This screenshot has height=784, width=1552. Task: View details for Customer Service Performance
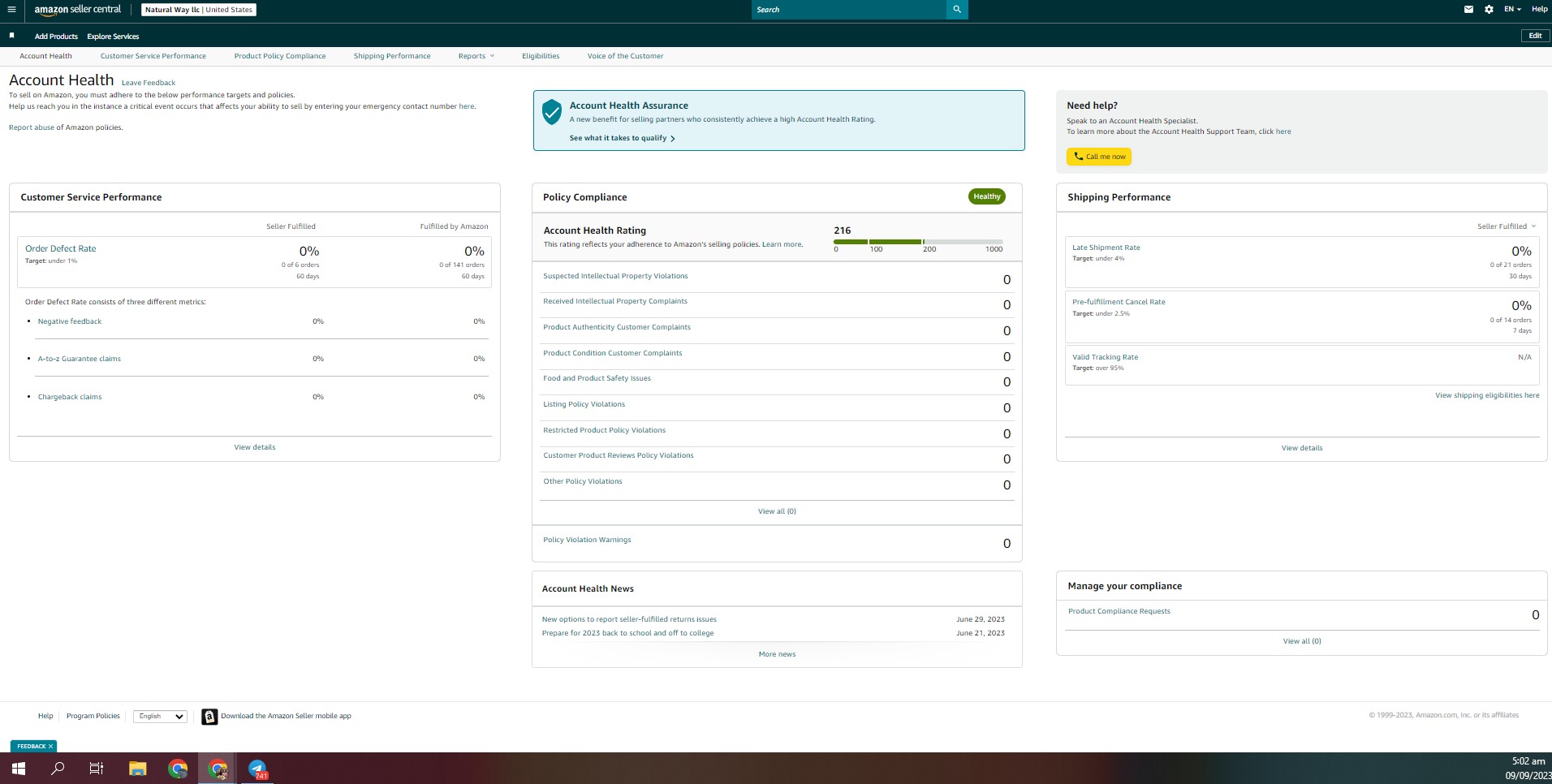coord(255,447)
